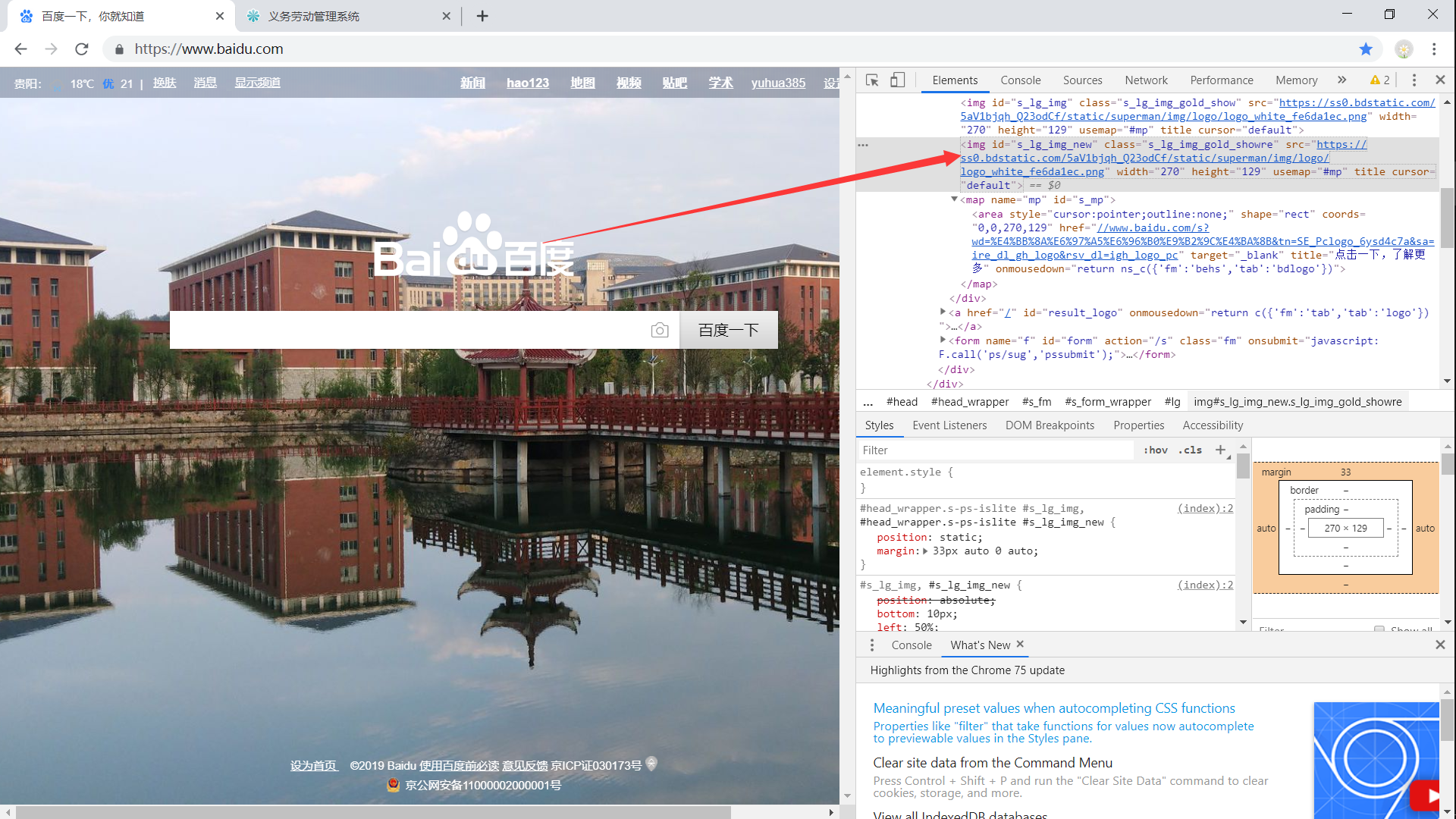Show more DevTools tabs chevron
The height and width of the screenshot is (819, 1456).
click(1341, 80)
